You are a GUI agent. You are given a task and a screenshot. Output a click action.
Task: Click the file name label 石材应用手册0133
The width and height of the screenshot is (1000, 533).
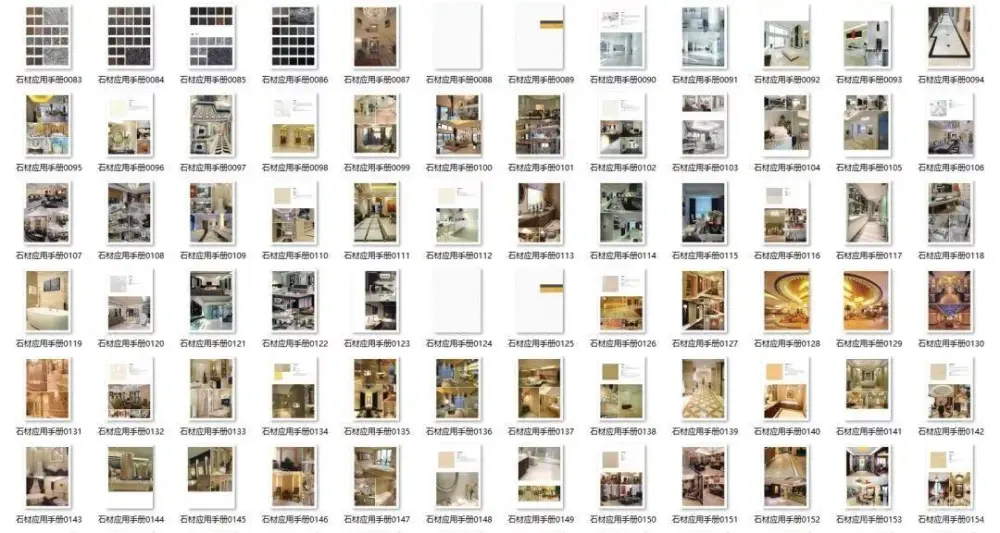point(212,432)
